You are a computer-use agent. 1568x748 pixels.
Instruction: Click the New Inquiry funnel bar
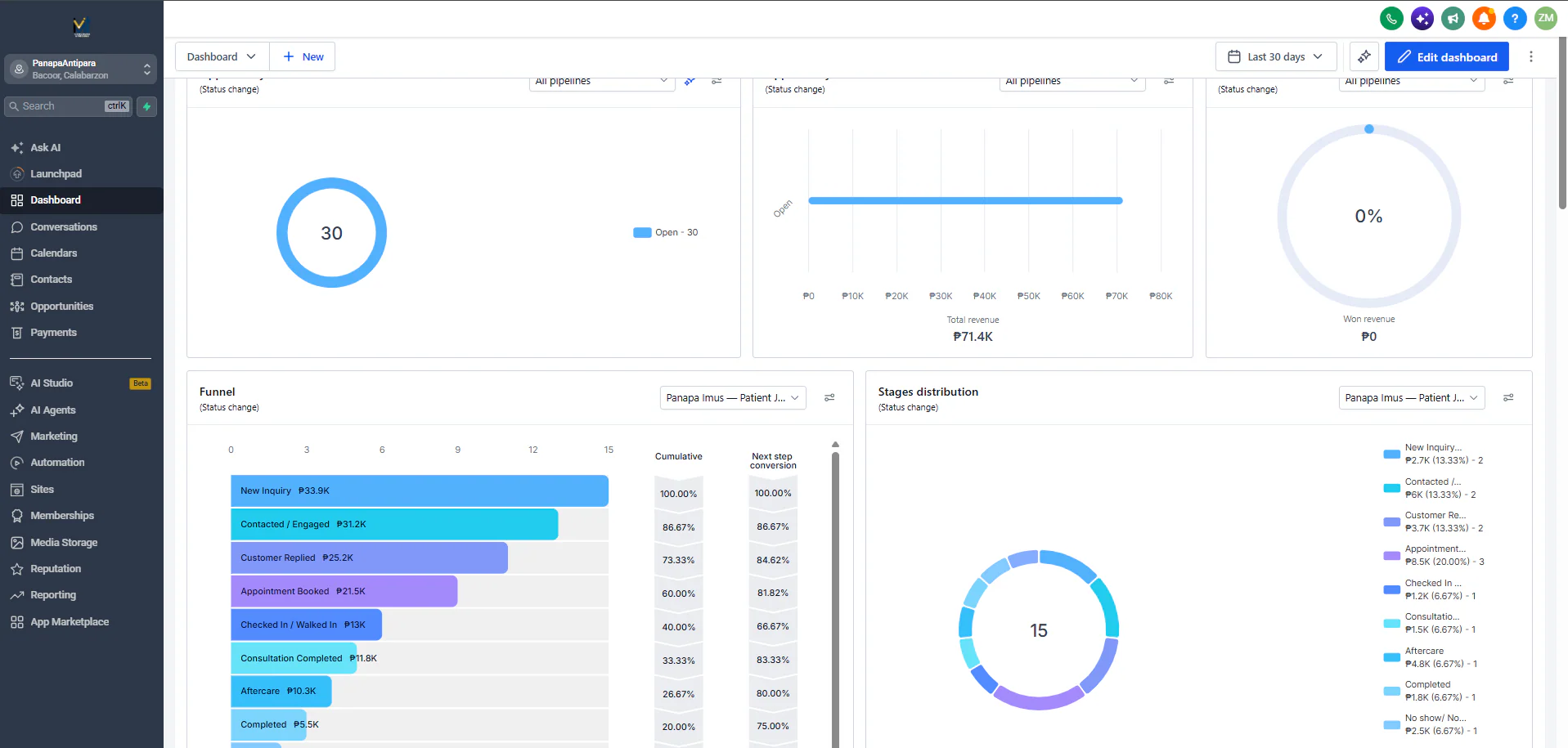point(420,490)
